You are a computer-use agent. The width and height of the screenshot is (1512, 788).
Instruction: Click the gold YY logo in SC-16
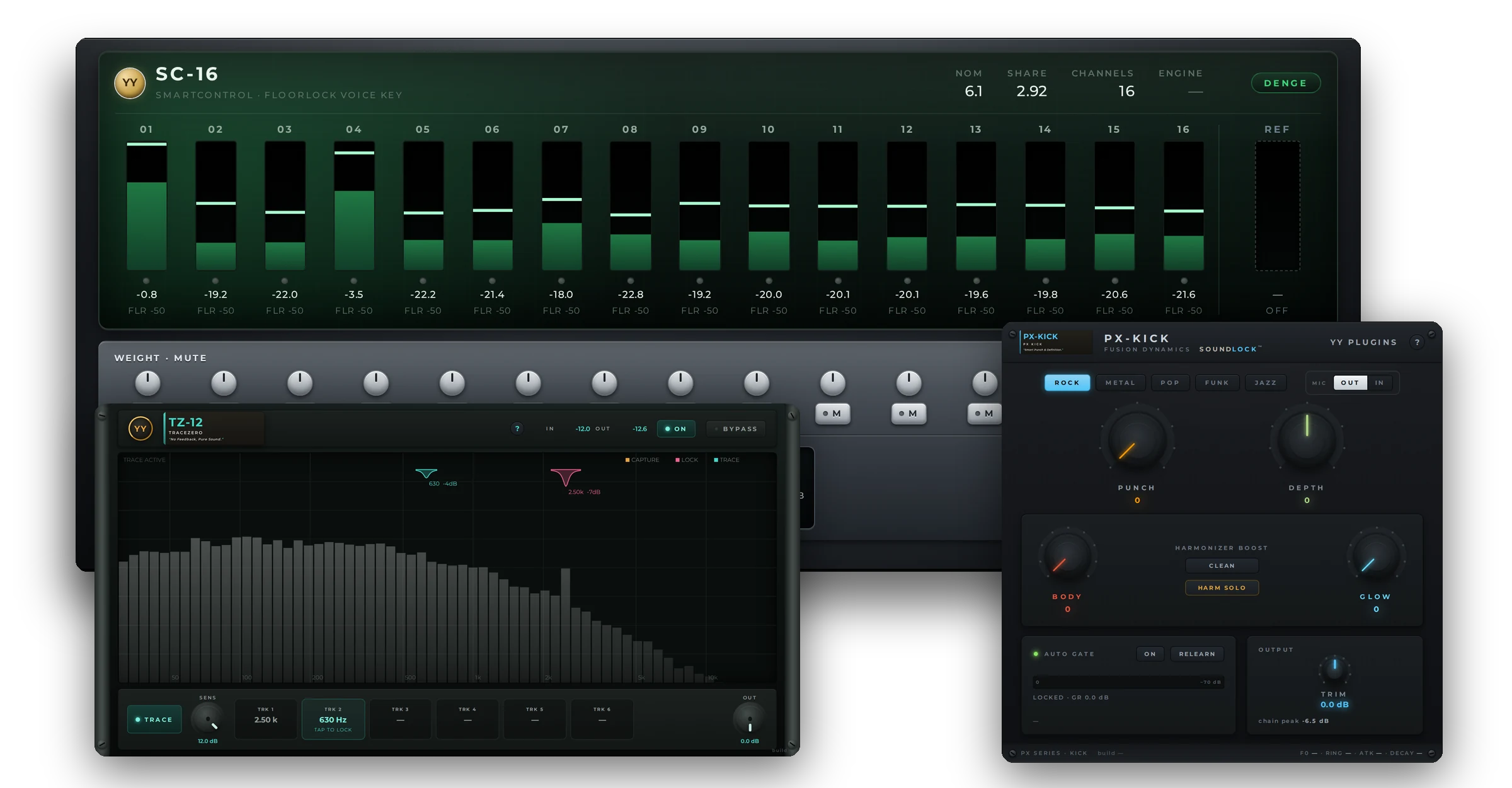130,83
